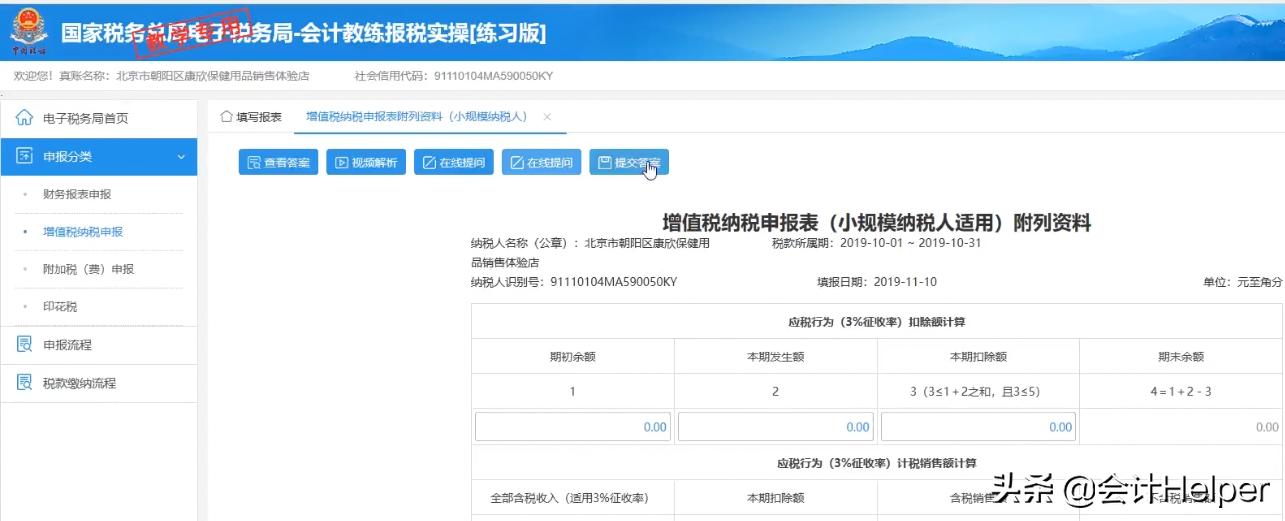Click 应税行为（3%征收率）计税销售额计算 header
1285x521 pixels.
(x=877, y=463)
